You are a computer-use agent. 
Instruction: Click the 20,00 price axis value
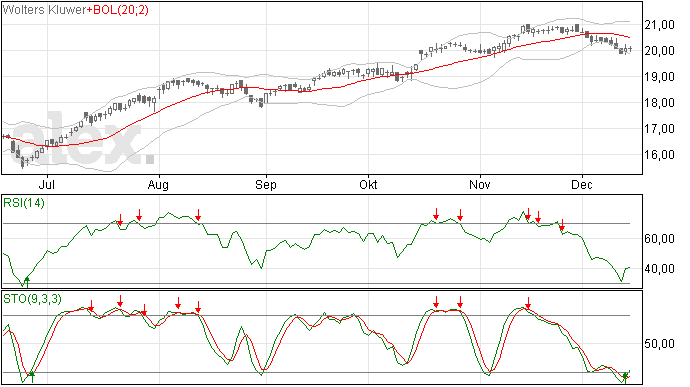pos(660,51)
